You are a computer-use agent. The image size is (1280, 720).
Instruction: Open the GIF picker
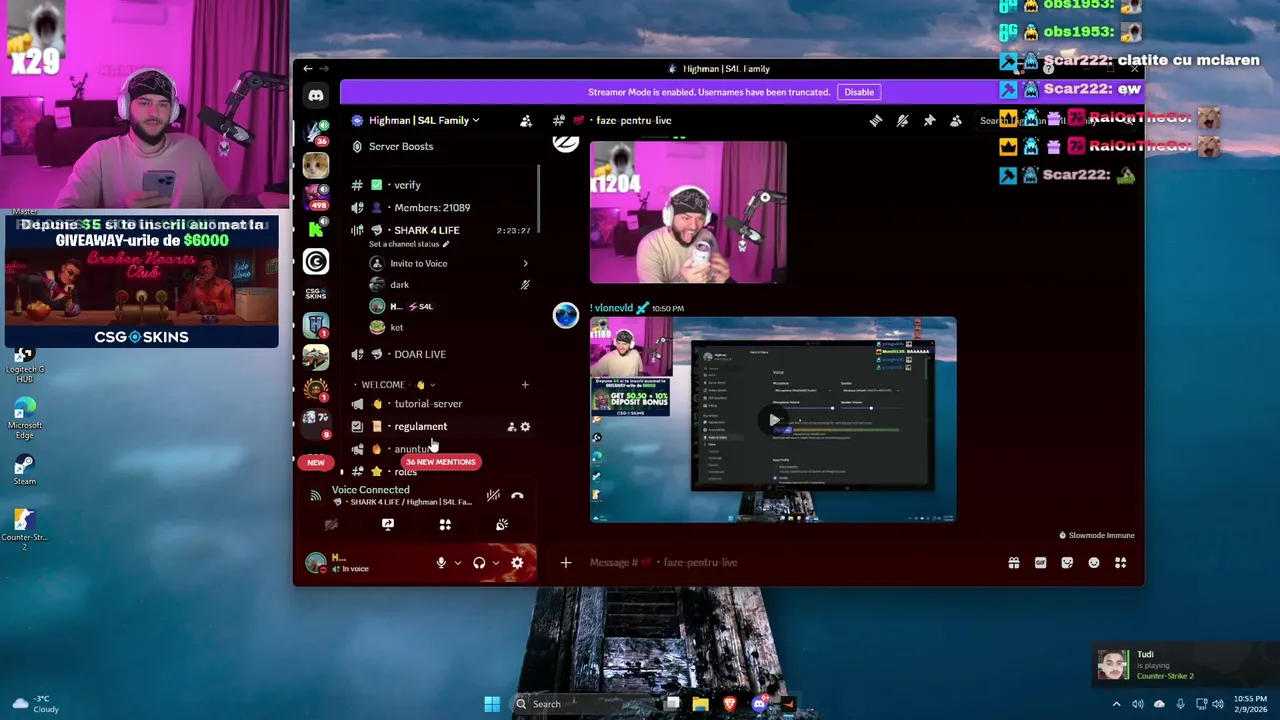point(1040,563)
